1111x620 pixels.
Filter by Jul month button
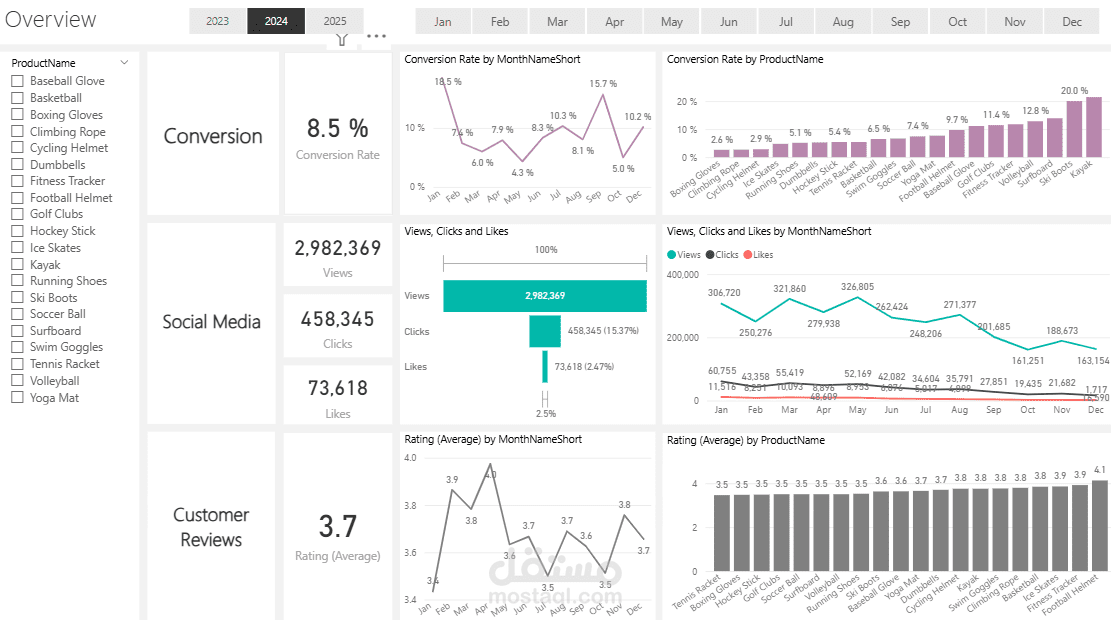click(786, 21)
